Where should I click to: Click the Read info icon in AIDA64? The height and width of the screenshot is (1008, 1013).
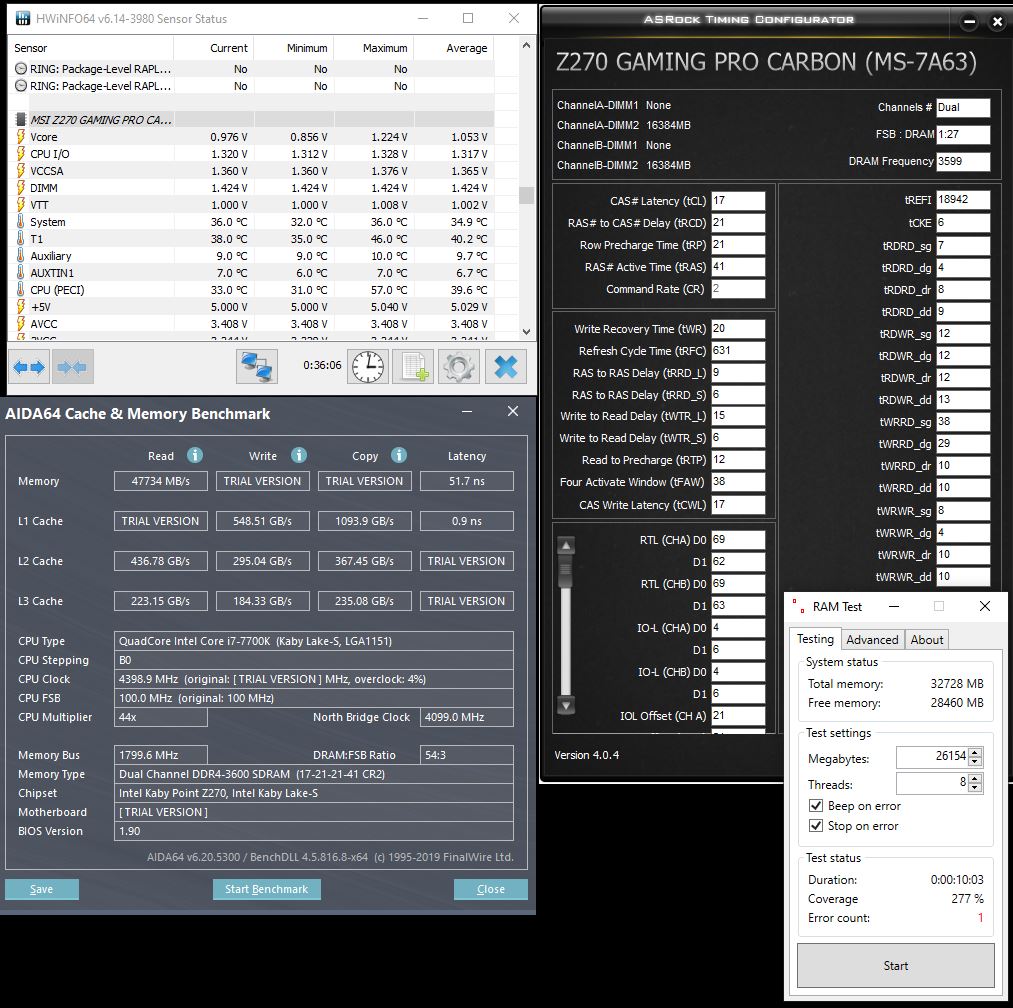click(194, 456)
